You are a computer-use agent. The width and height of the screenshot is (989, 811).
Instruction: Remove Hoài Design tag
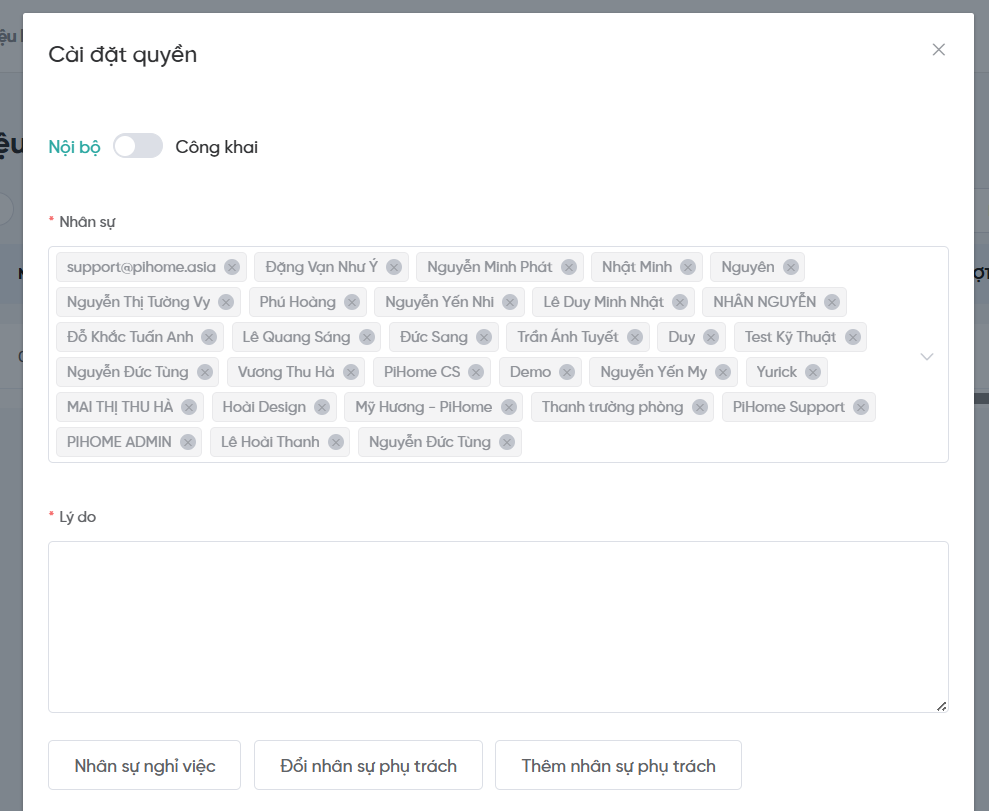click(322, 407)
